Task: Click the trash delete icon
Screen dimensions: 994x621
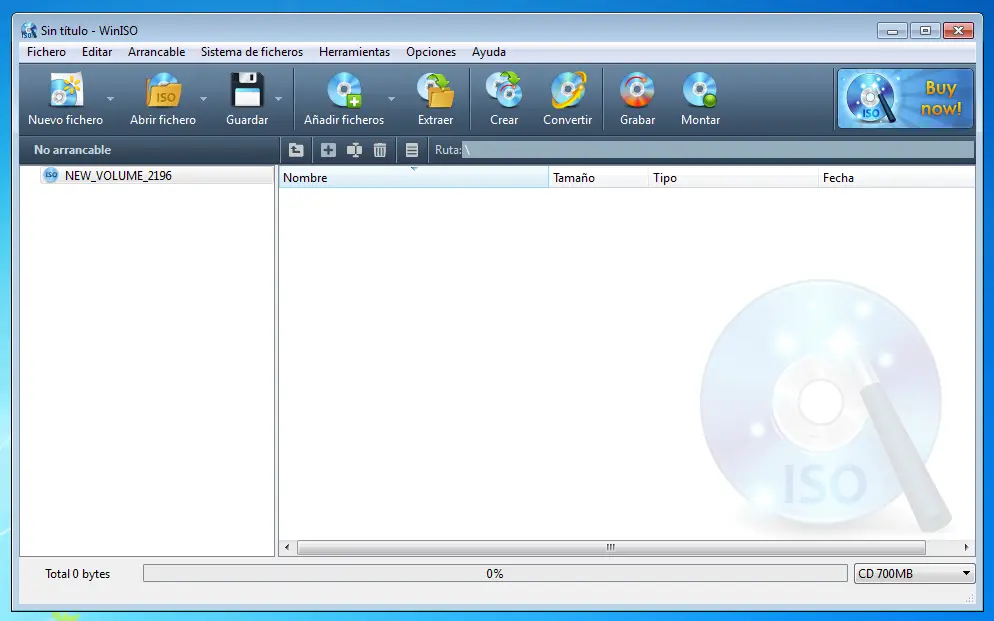Action: 380,150
